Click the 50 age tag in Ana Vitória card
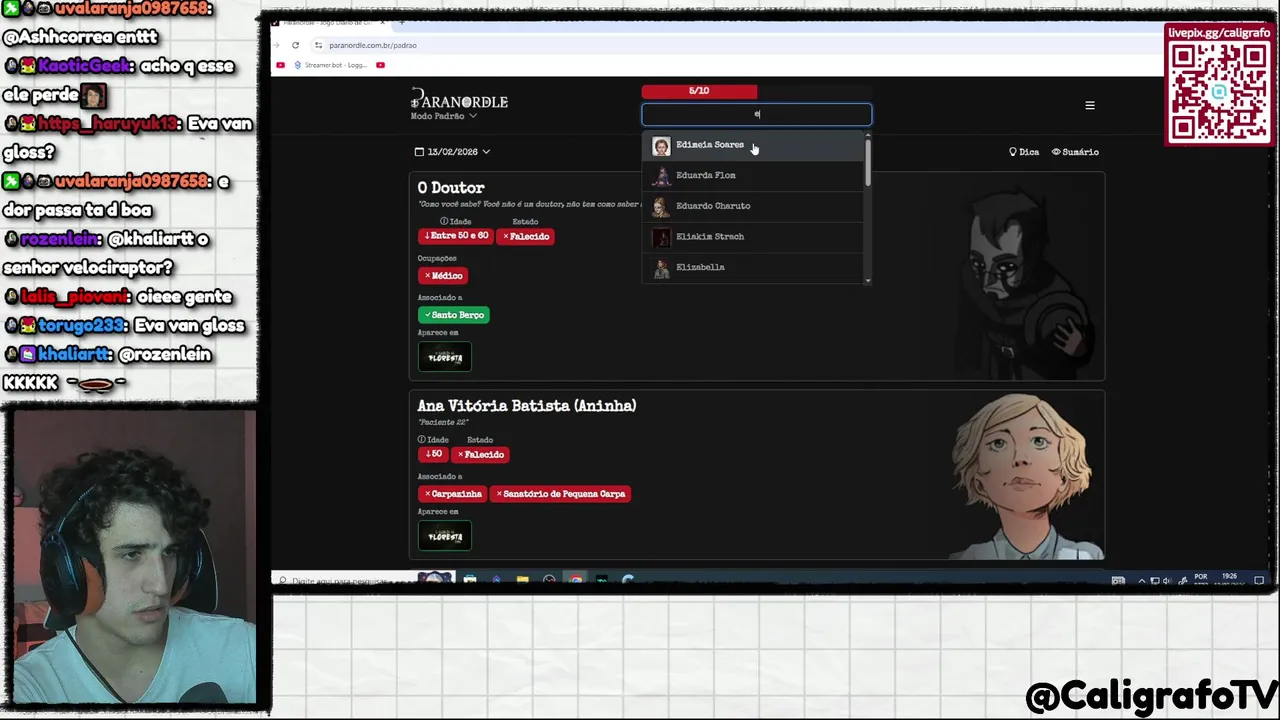 coord(433,455)
